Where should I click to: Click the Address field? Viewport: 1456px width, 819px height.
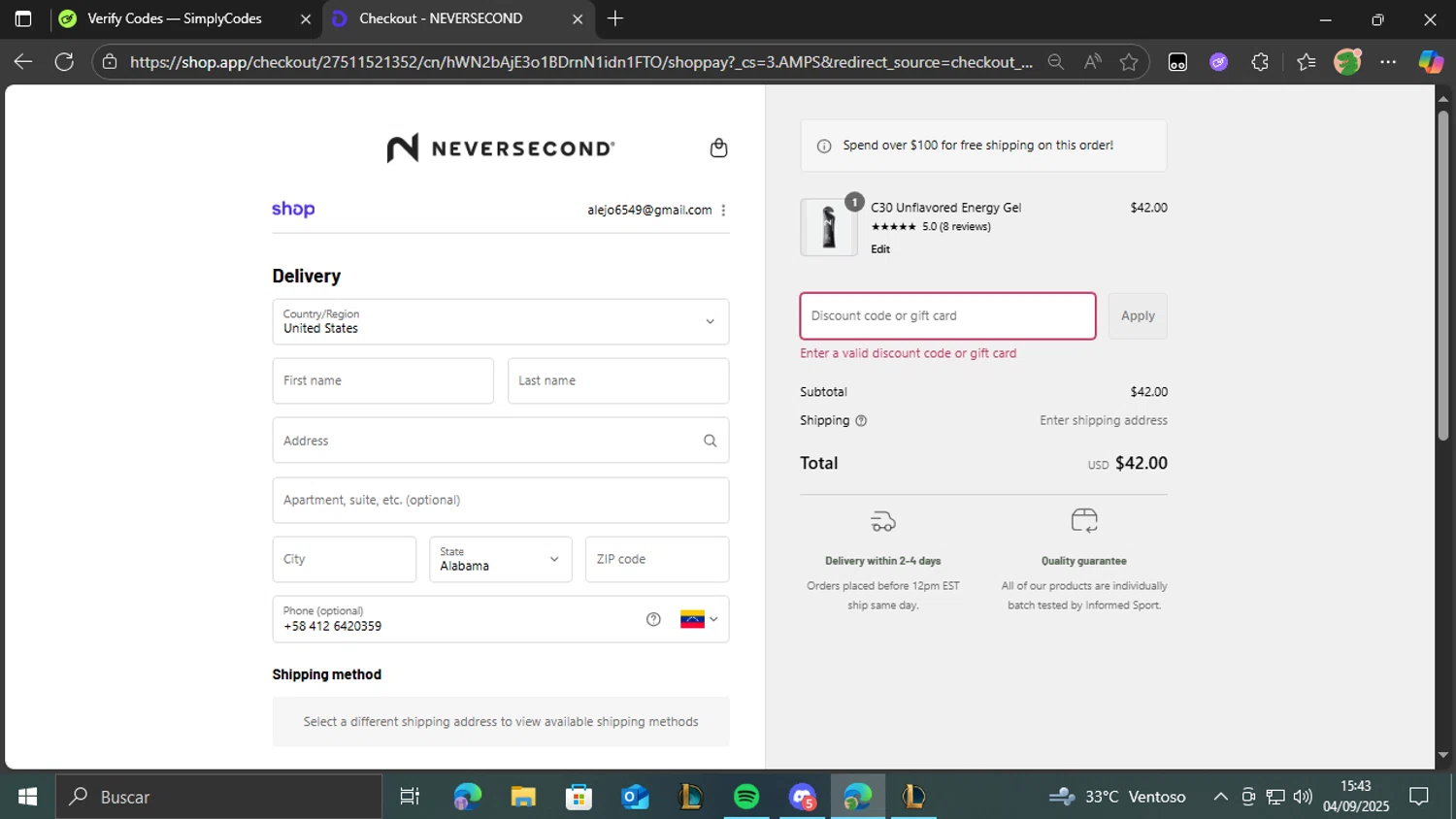[x=501, y=441]
